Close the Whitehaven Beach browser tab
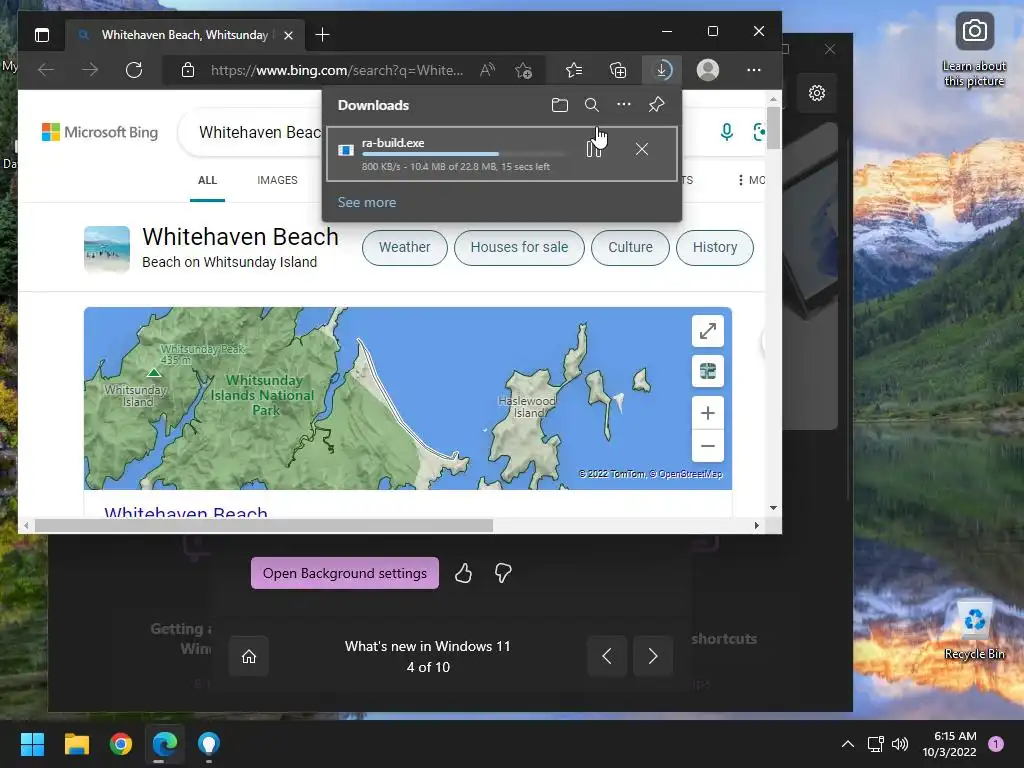Image resolution: width=1024 pixels, height=768 pixels. coord(289,35)
